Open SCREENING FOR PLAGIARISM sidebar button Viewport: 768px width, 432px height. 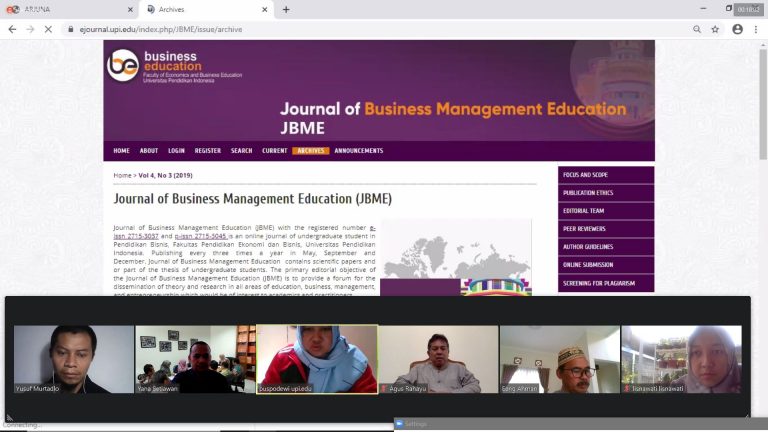(606, 283)
